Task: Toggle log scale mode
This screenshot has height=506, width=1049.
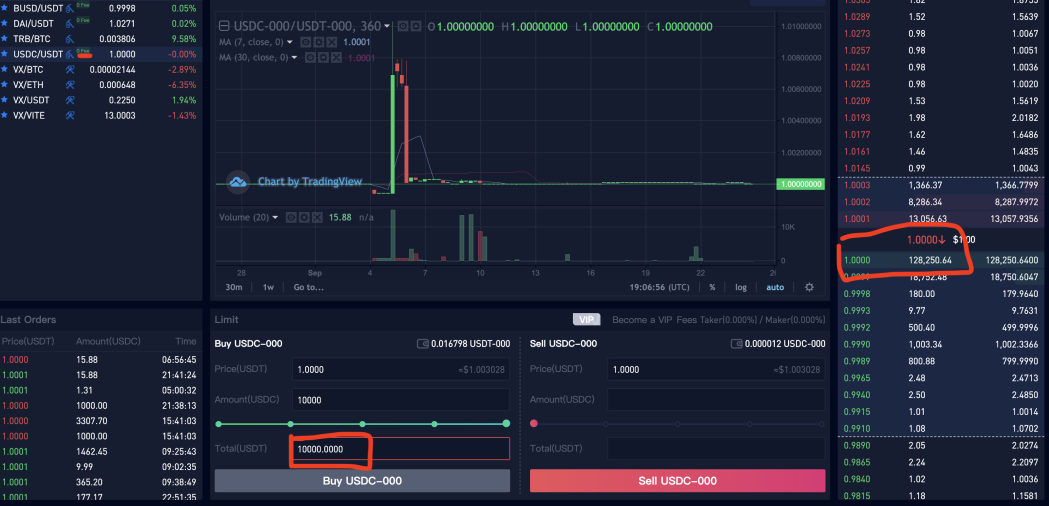Action: tap(741, 287)
